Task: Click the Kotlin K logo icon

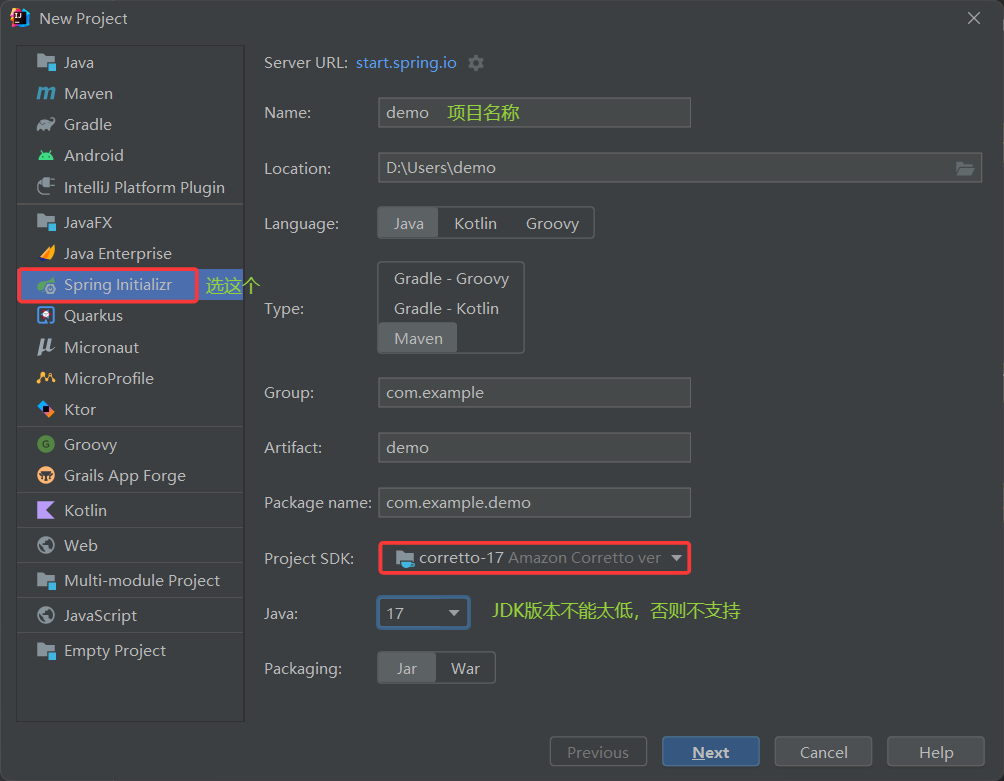Action: (x=46, y=510)
